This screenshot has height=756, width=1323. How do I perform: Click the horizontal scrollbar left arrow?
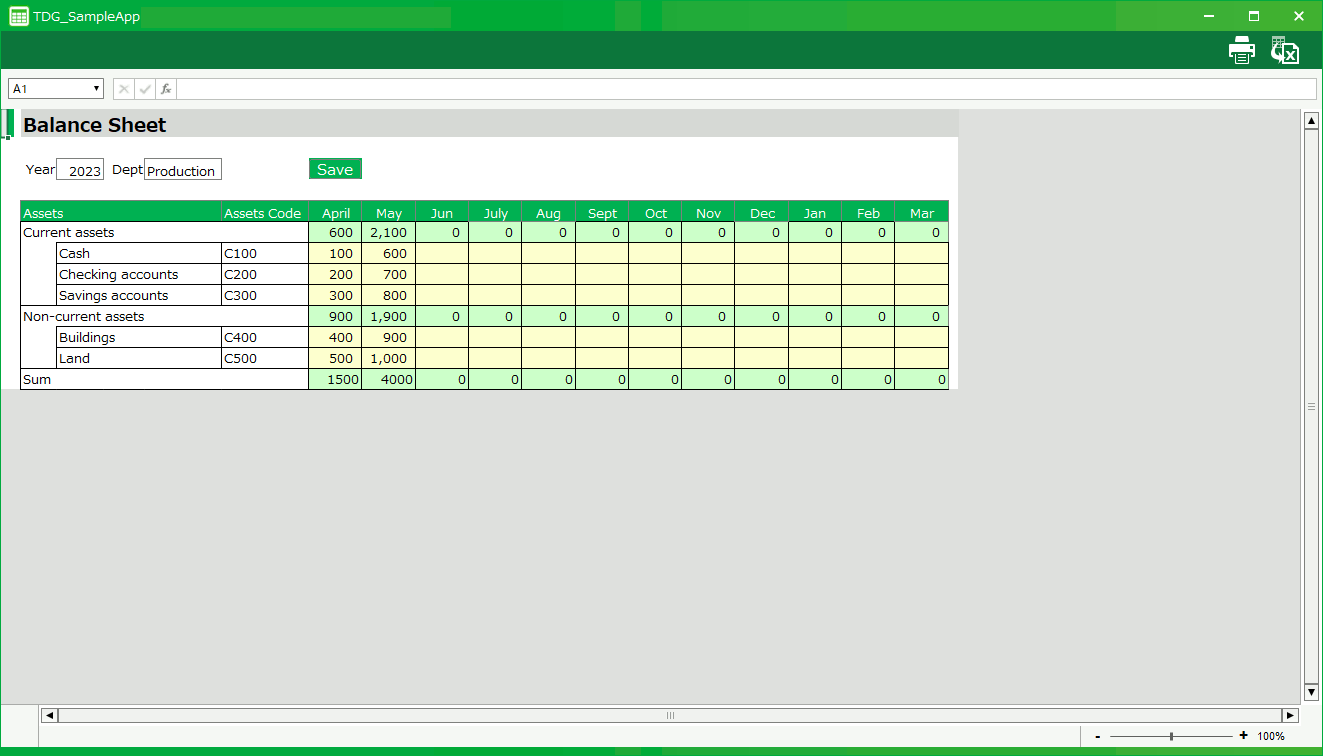tap(49, 715)
